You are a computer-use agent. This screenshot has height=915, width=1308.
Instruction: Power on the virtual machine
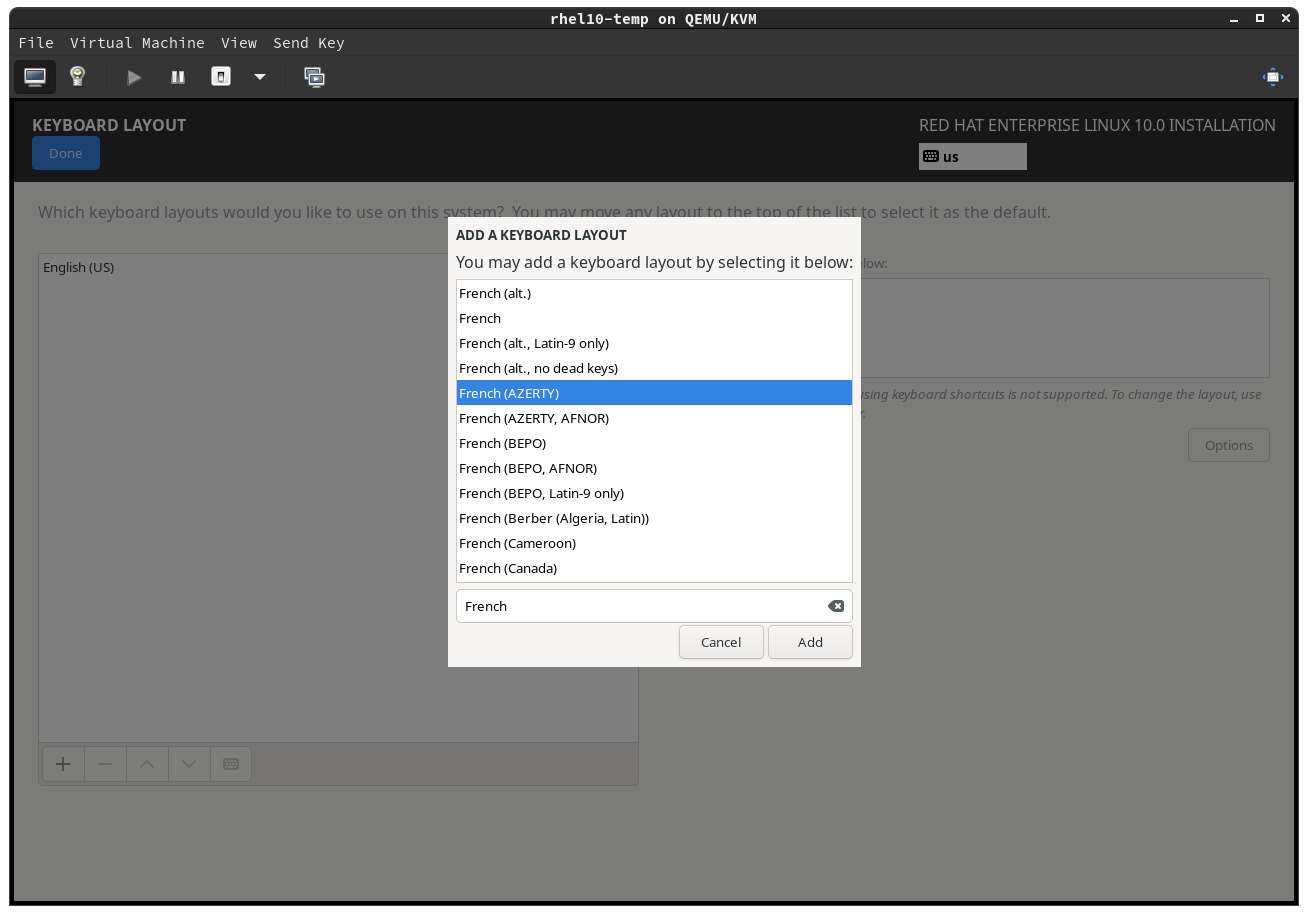[134, 77]
